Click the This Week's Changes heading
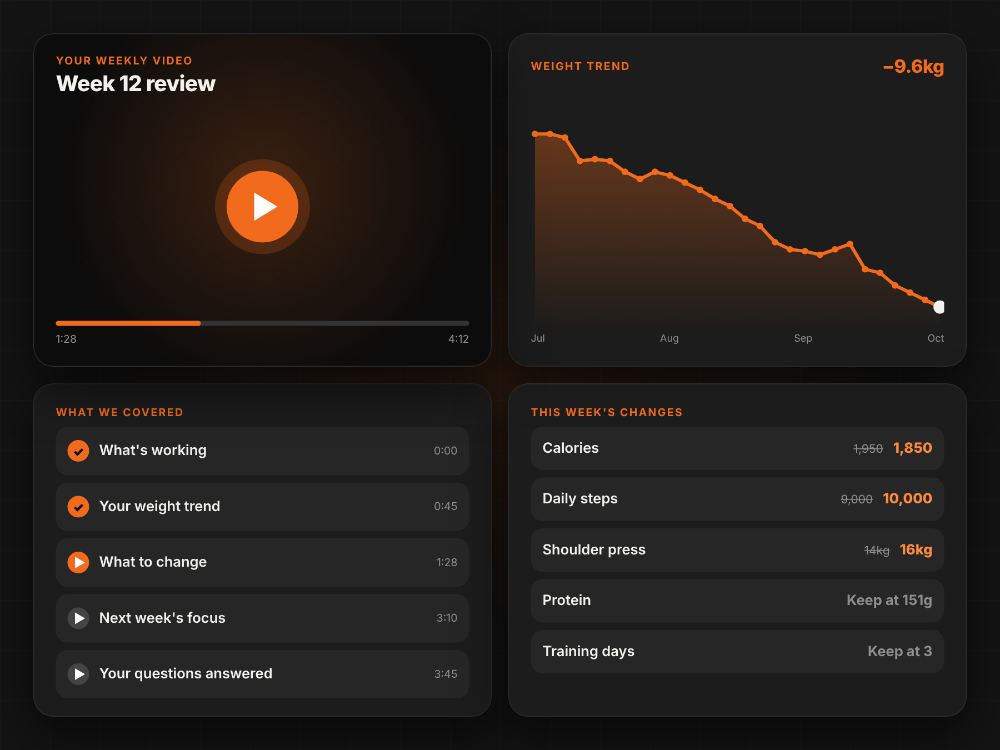1000x750 pixels. pos(607,413)
